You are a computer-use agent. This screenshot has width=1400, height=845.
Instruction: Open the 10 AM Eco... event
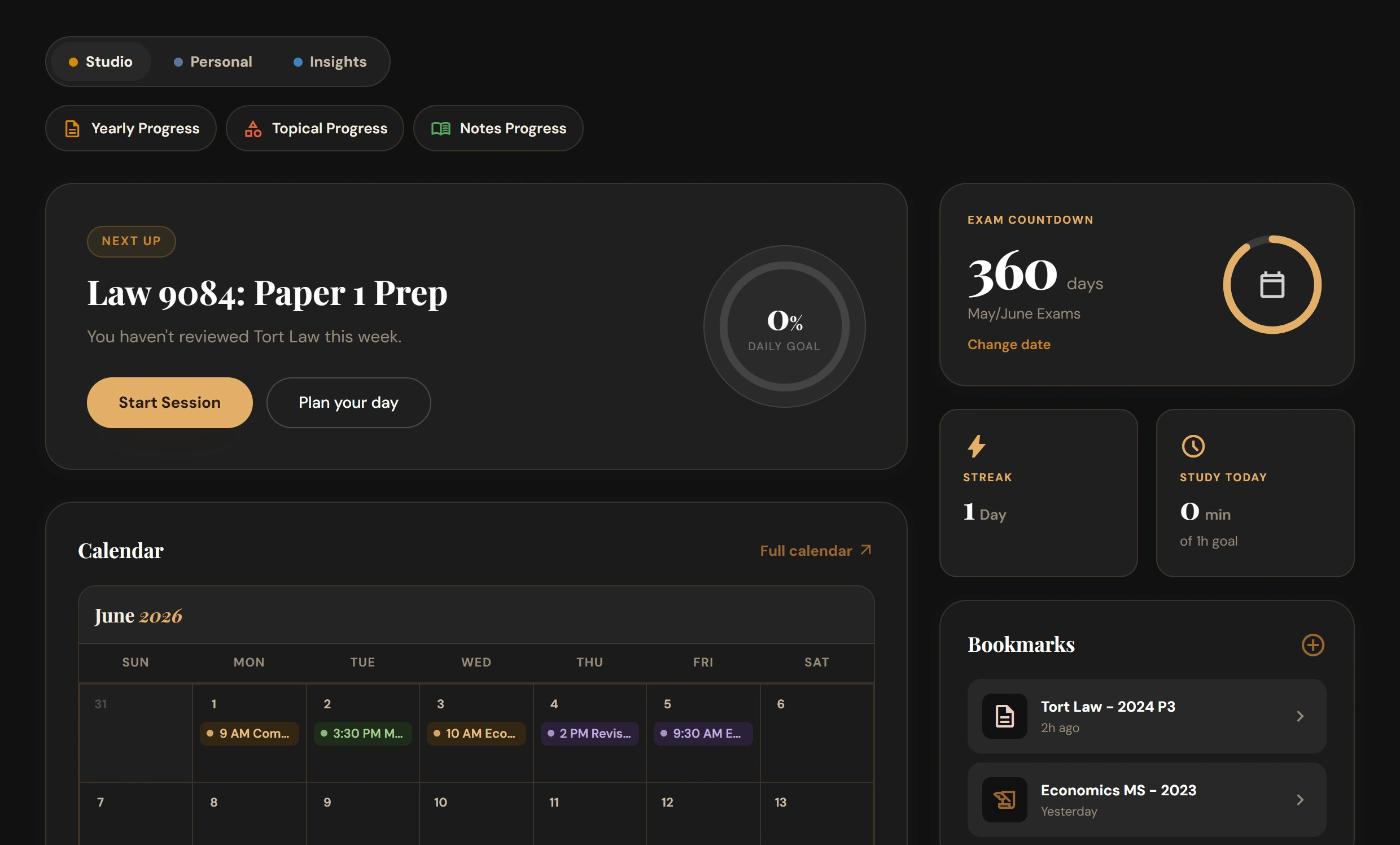[475, 734]
